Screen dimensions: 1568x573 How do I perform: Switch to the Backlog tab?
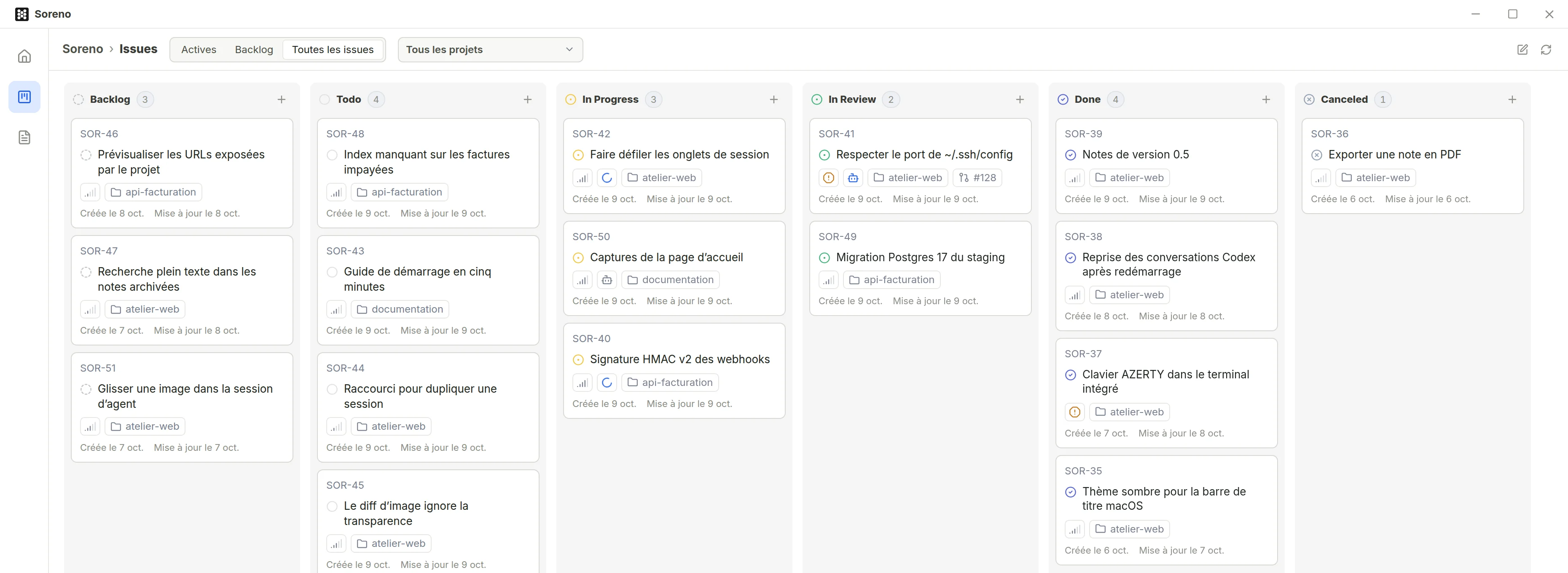[x=254, y=50]
